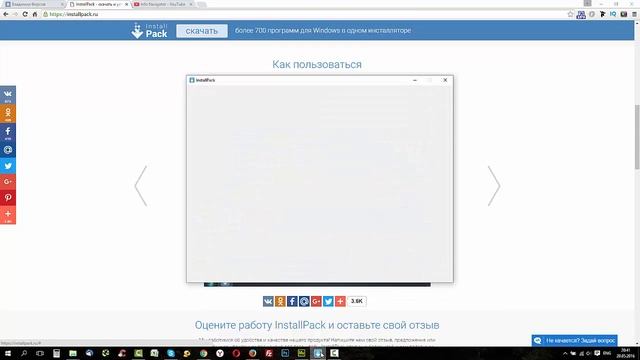Image resolution: width=640 pixels, height=360 pixels.
Task: Click InstallPack window title icon
Action: (192, 80)
